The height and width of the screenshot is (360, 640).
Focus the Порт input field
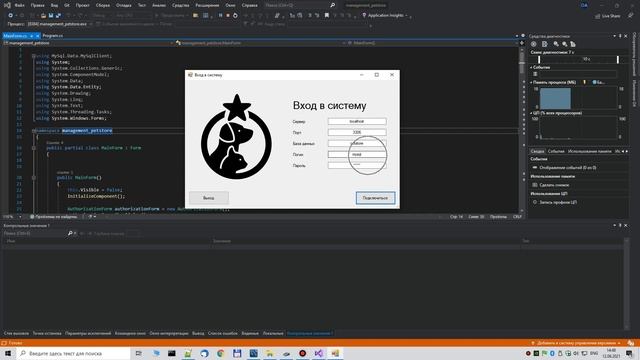[x=357, y=132]
